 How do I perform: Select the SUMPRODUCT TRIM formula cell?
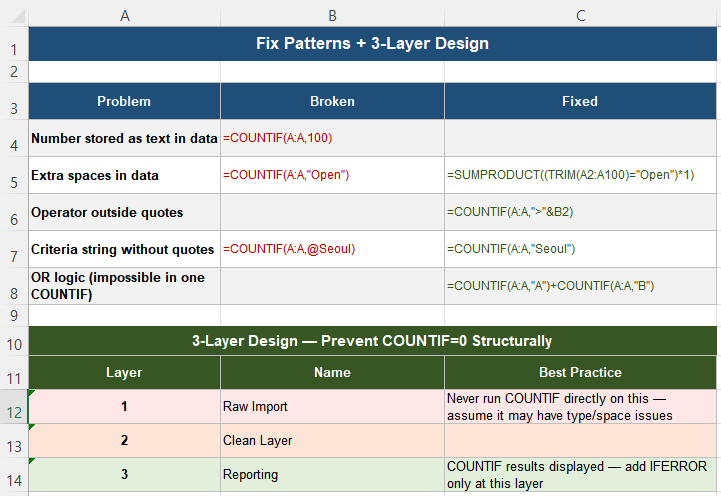click(x=581, y=175)
